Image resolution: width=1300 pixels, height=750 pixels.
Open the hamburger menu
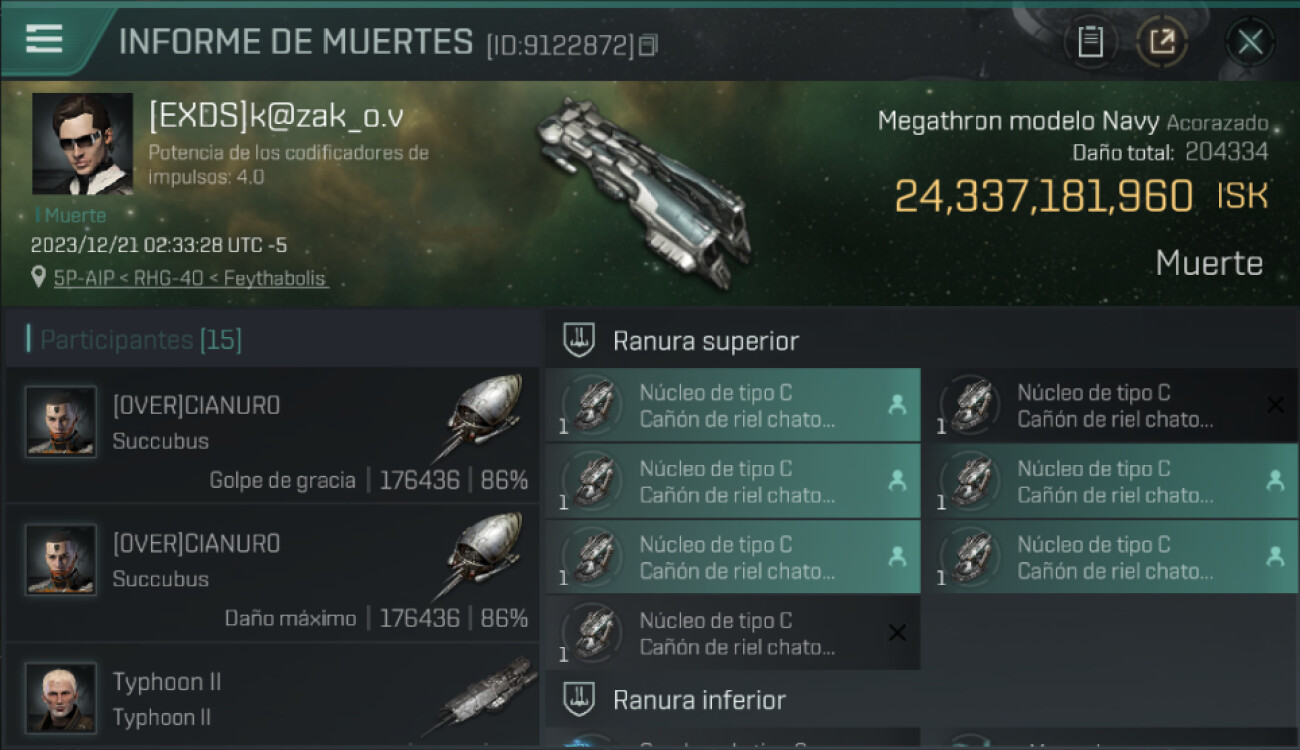tap(44, 40)
